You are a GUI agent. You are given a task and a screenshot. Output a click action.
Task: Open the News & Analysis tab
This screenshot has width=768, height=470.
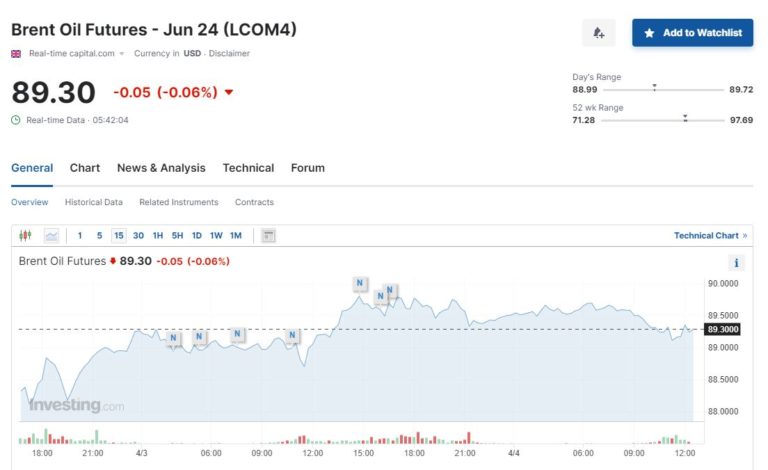tap(161, 168)
